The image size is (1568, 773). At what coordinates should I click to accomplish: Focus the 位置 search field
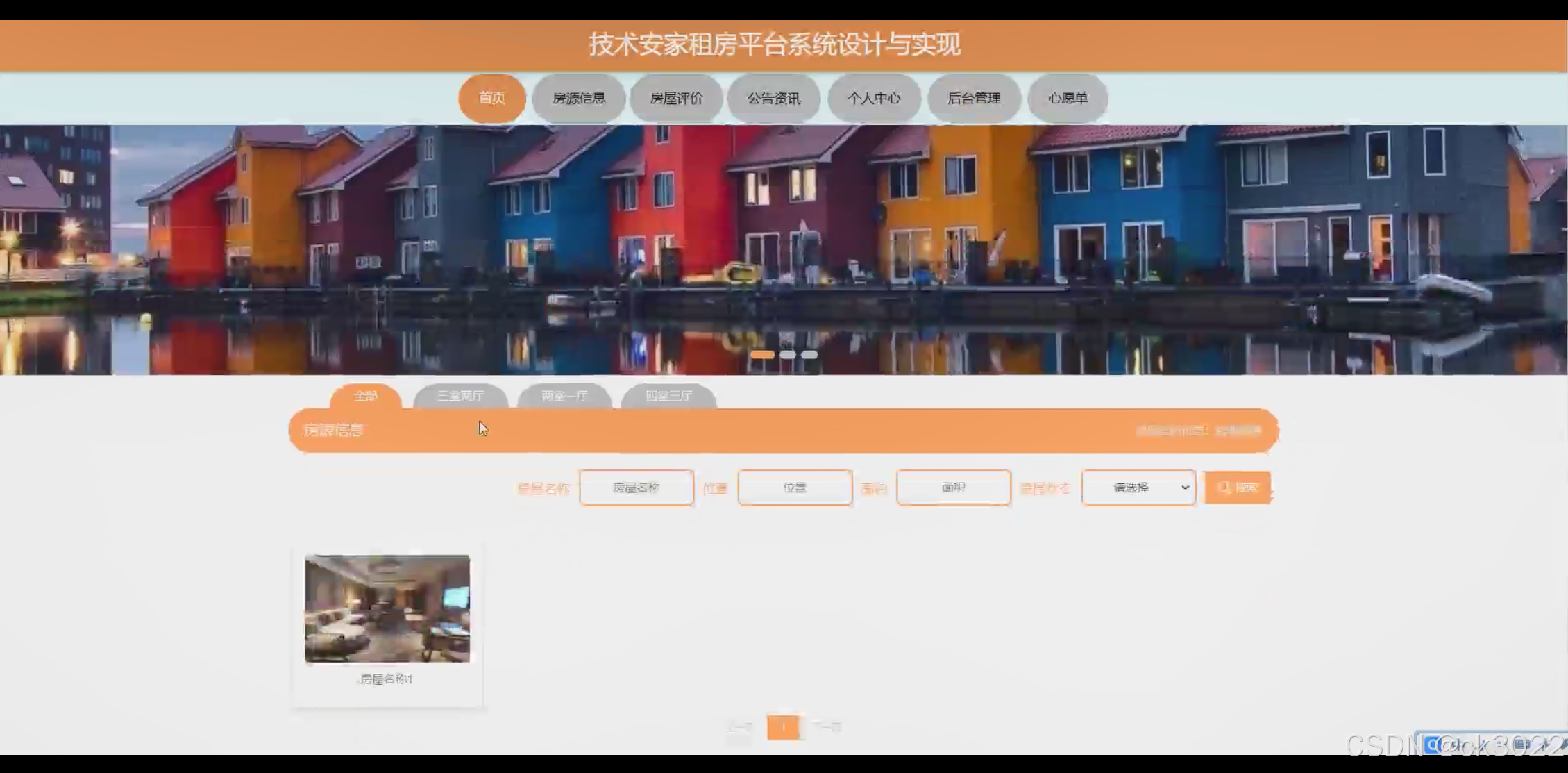(795, 488)
